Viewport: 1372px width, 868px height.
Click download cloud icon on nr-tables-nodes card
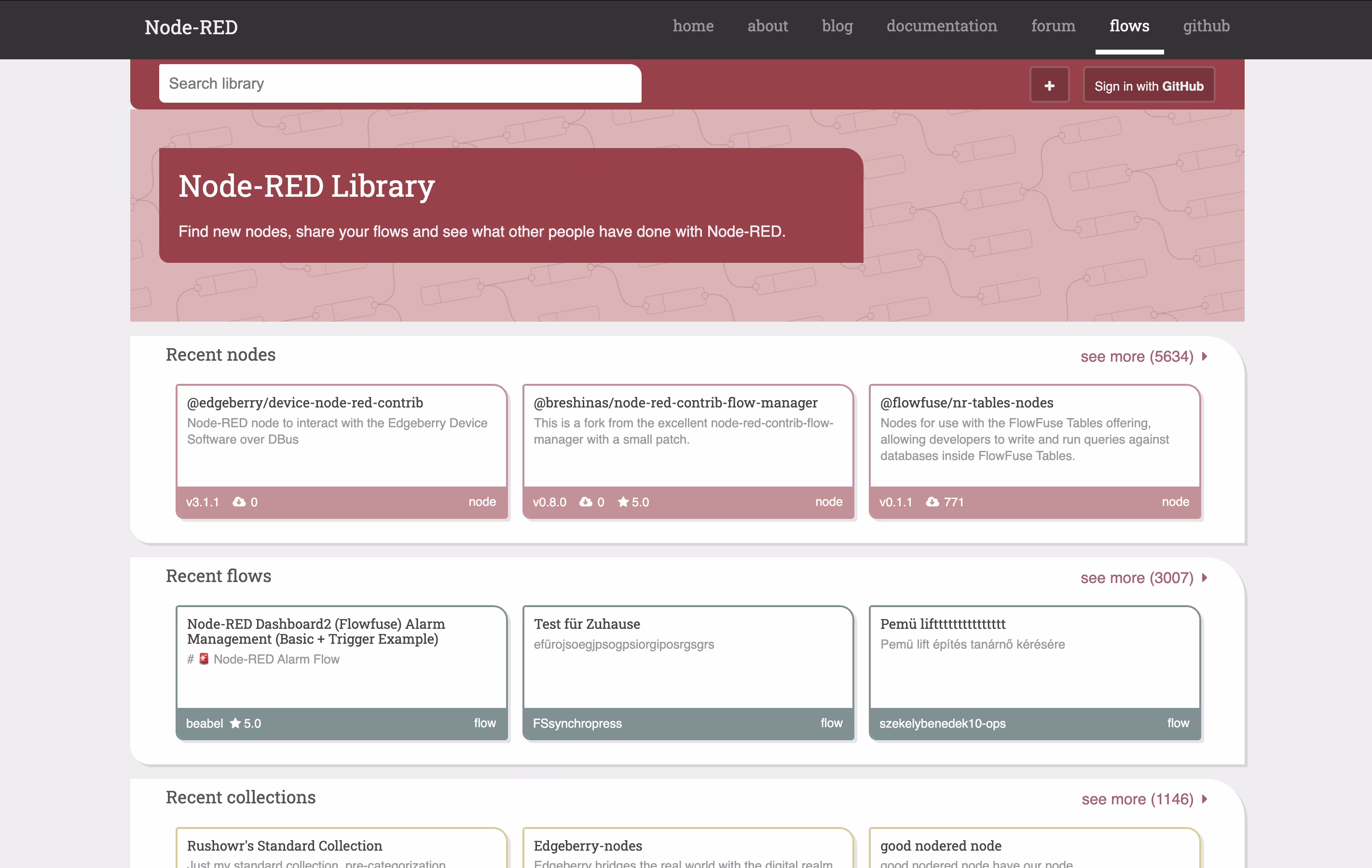(932, 502)
